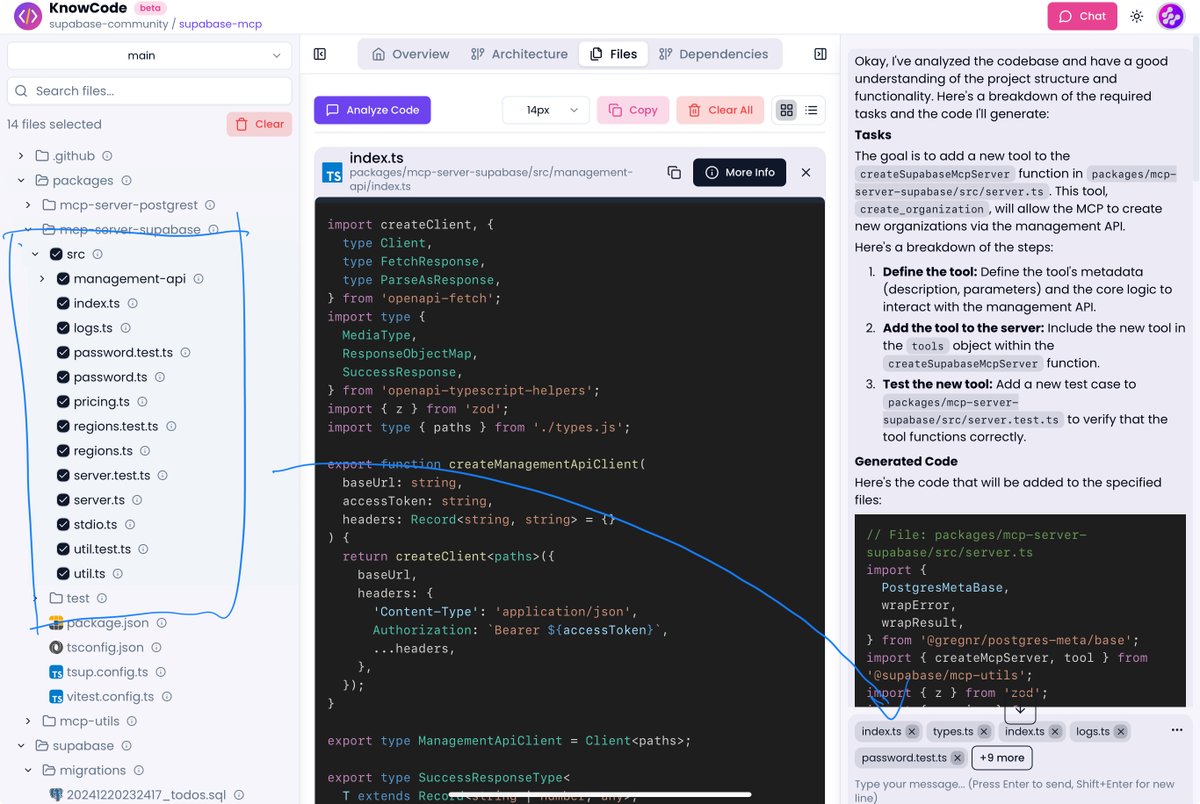Open the Overview tab
The width and height of the screenshot is (1200, 804).
(x=410, y=54)
